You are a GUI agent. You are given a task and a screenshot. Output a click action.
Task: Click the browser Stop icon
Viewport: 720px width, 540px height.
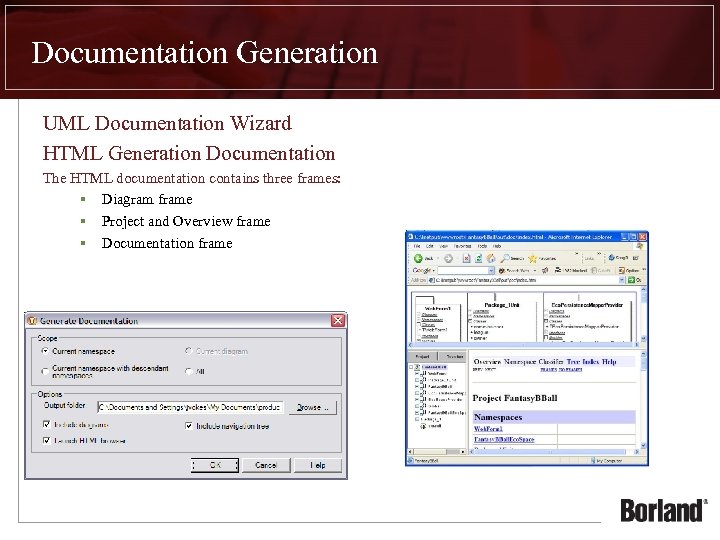coord(466,259)
